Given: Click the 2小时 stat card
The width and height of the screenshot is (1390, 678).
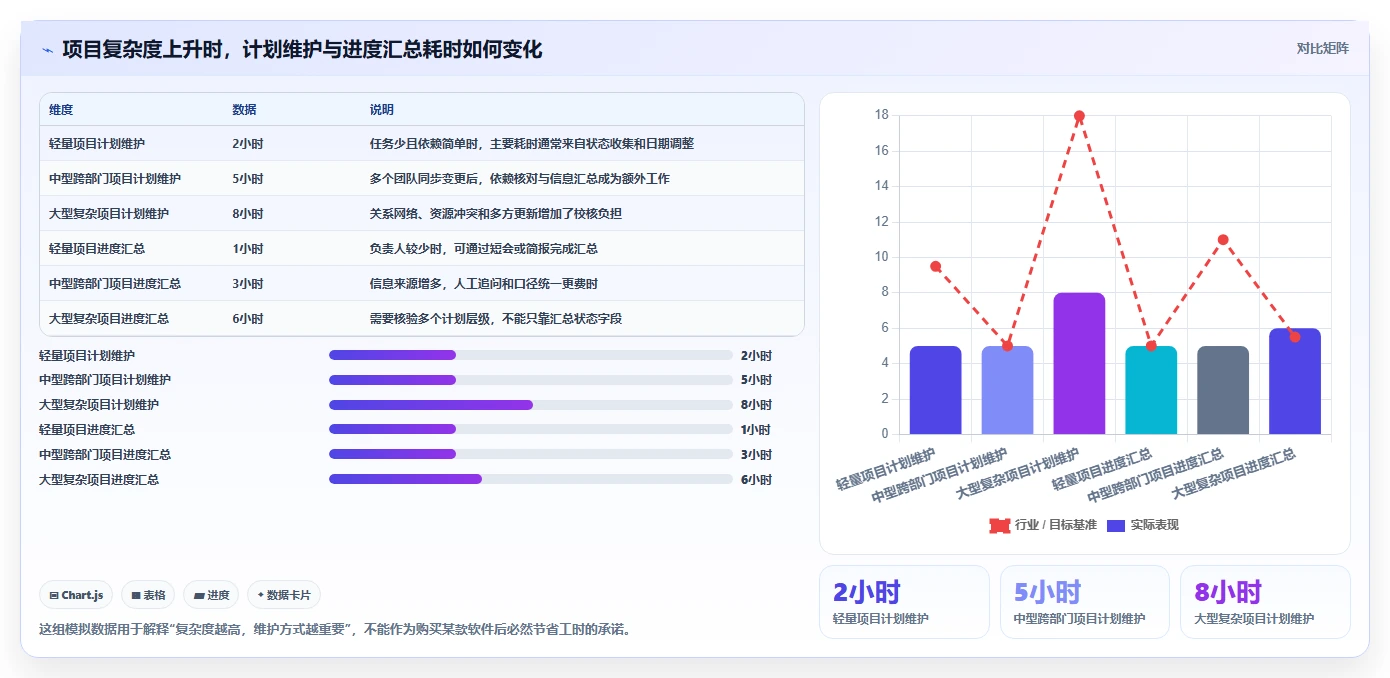Looking at the screenshot, I should click(x=904, y=602).
